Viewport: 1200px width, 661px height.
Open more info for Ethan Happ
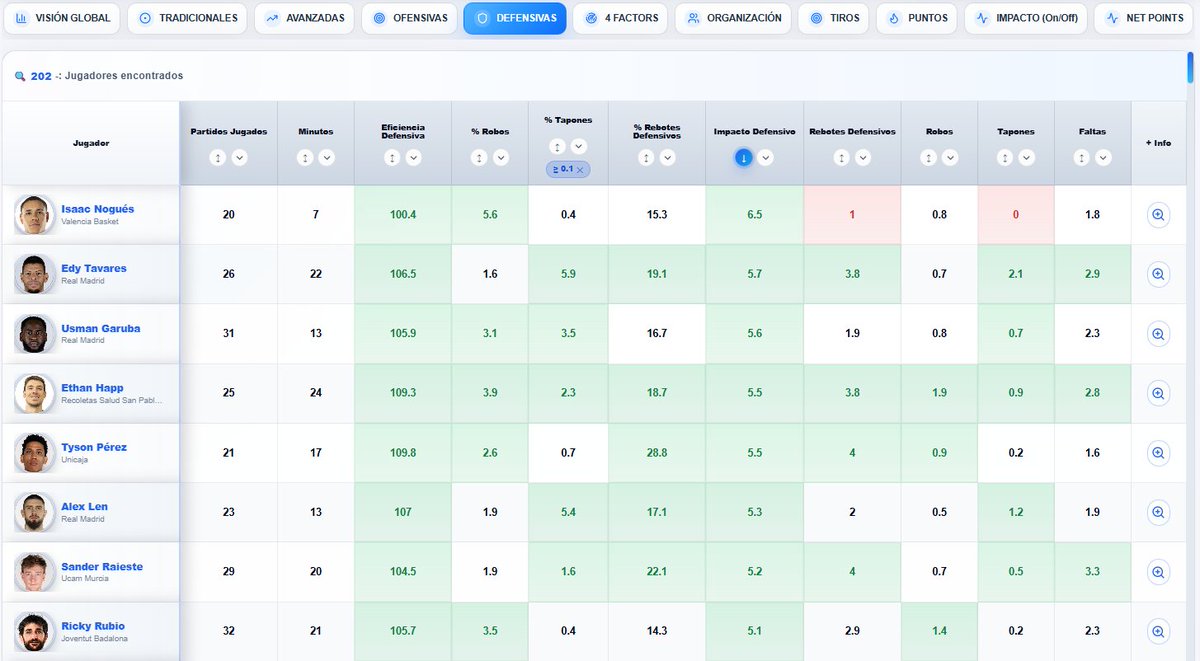click(1158, 393)
